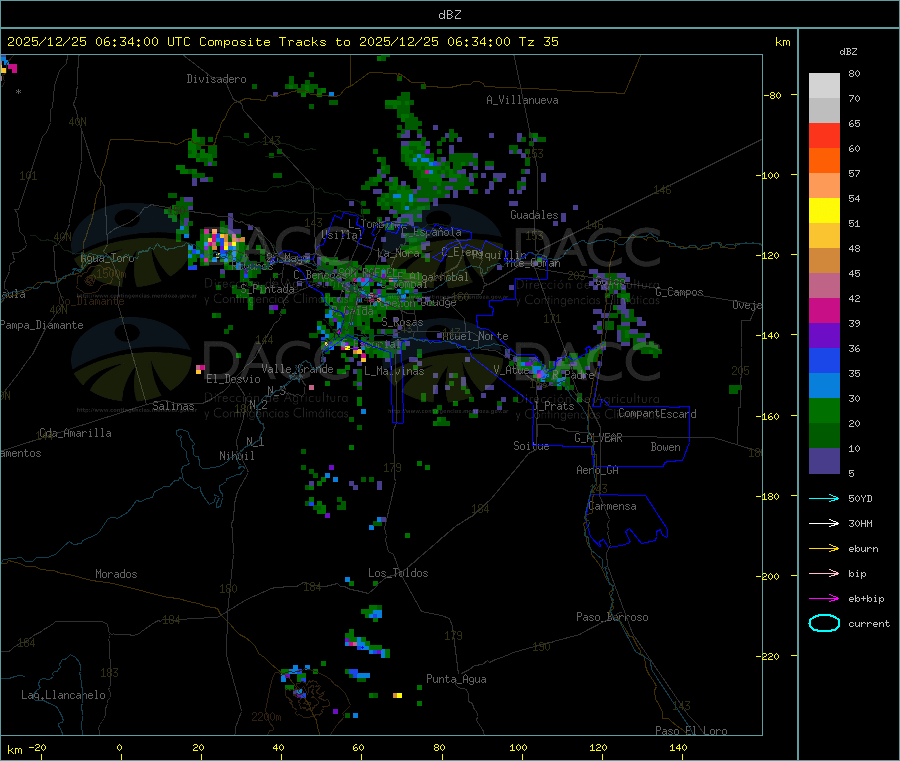The width and height of the screenshot is (900, 761).
Task: Click the 'Punta_Agua' map label
Action: pos(456,679)
